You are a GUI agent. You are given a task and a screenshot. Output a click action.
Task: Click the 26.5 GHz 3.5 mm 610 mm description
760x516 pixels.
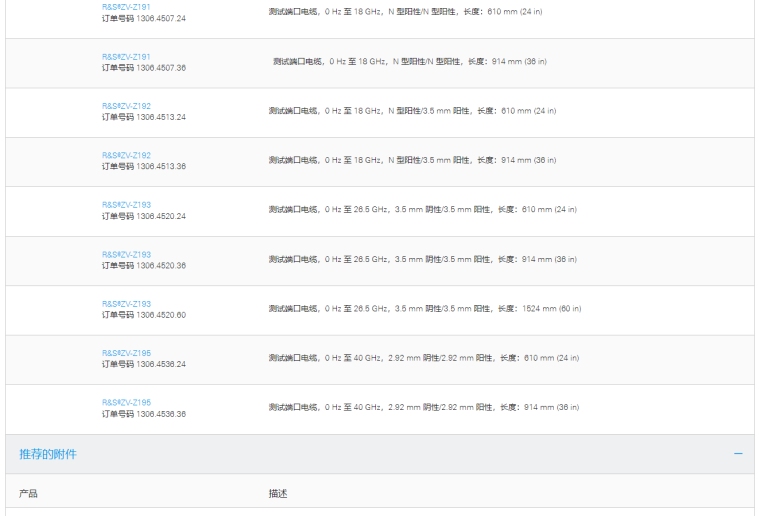(x=422, y=209)
